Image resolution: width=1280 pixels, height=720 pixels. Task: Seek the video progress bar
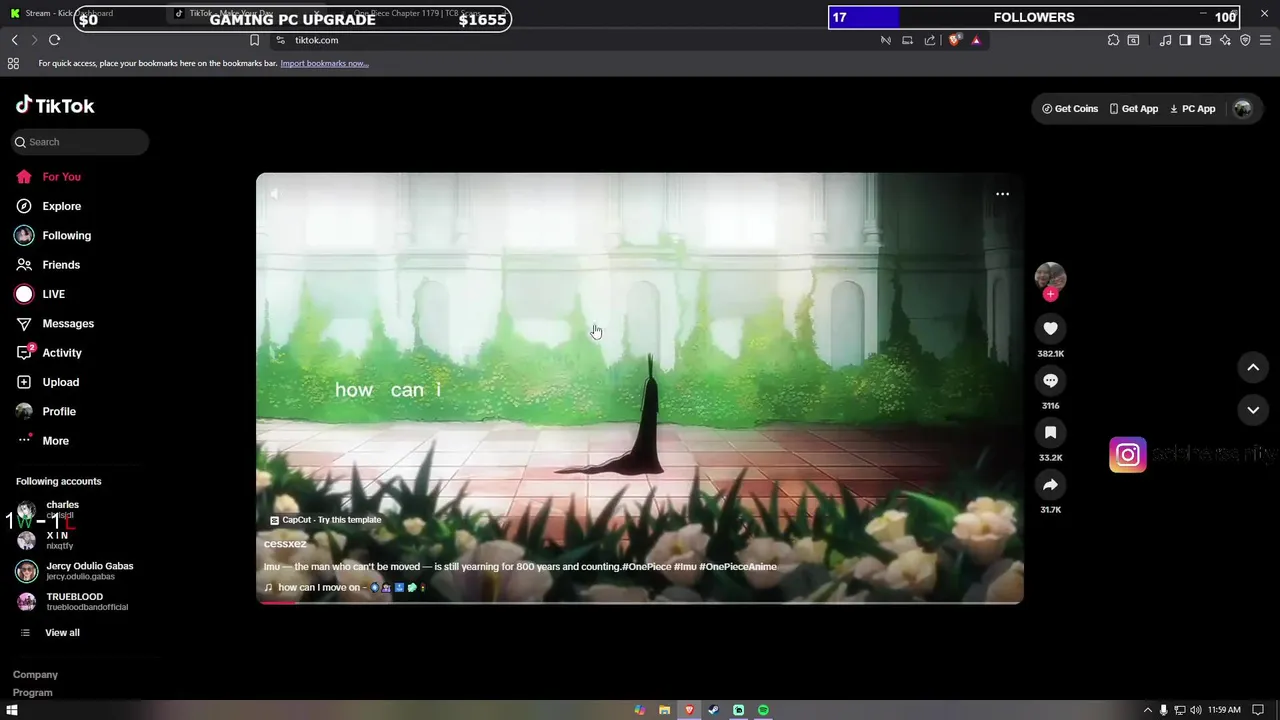[x=640, y=602]
